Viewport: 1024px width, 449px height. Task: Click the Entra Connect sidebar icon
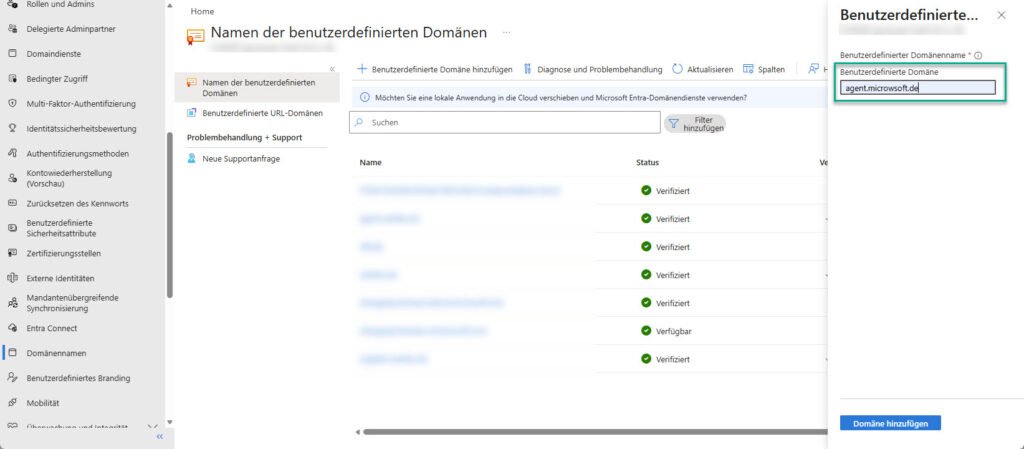(12, 328)
